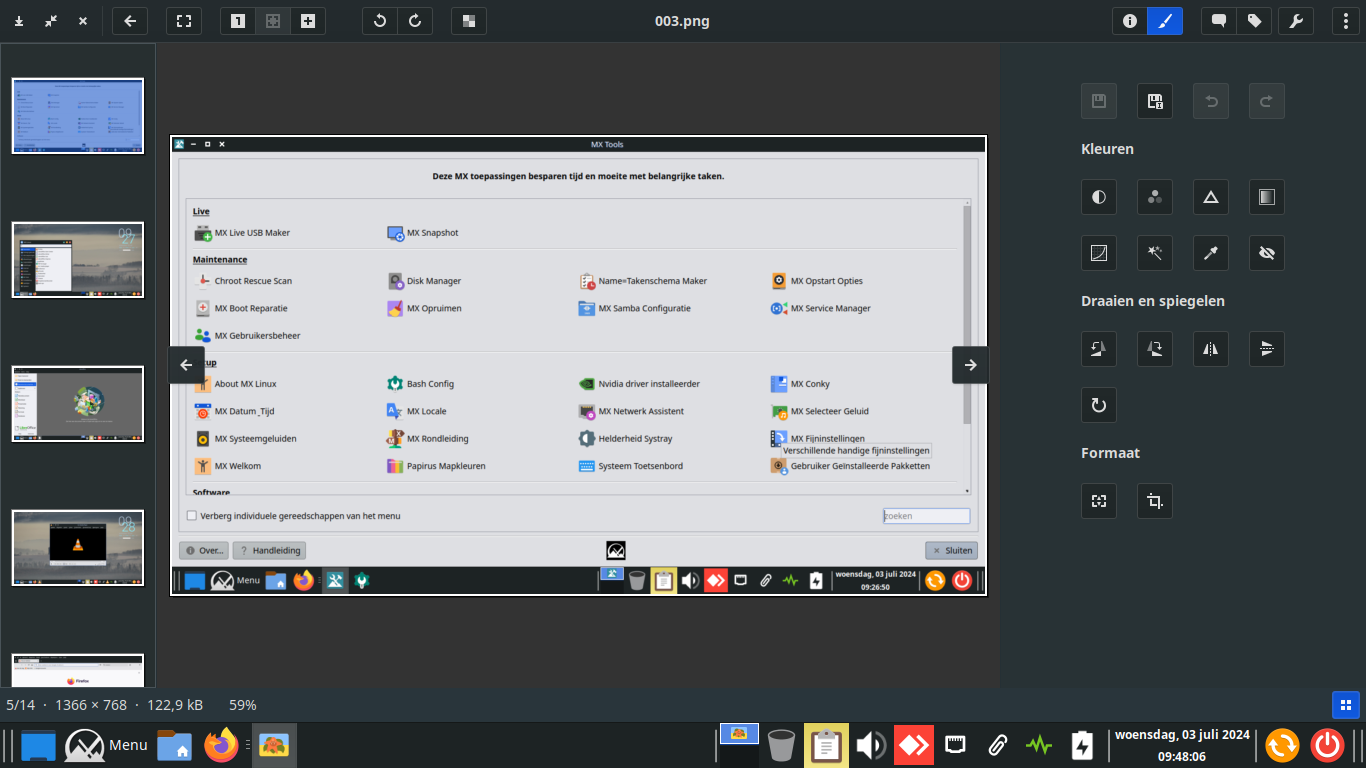Click the sharpen triangle icon under Kleuren
This screenshot has height=768, width=1366.
(x=1211, y=197)
